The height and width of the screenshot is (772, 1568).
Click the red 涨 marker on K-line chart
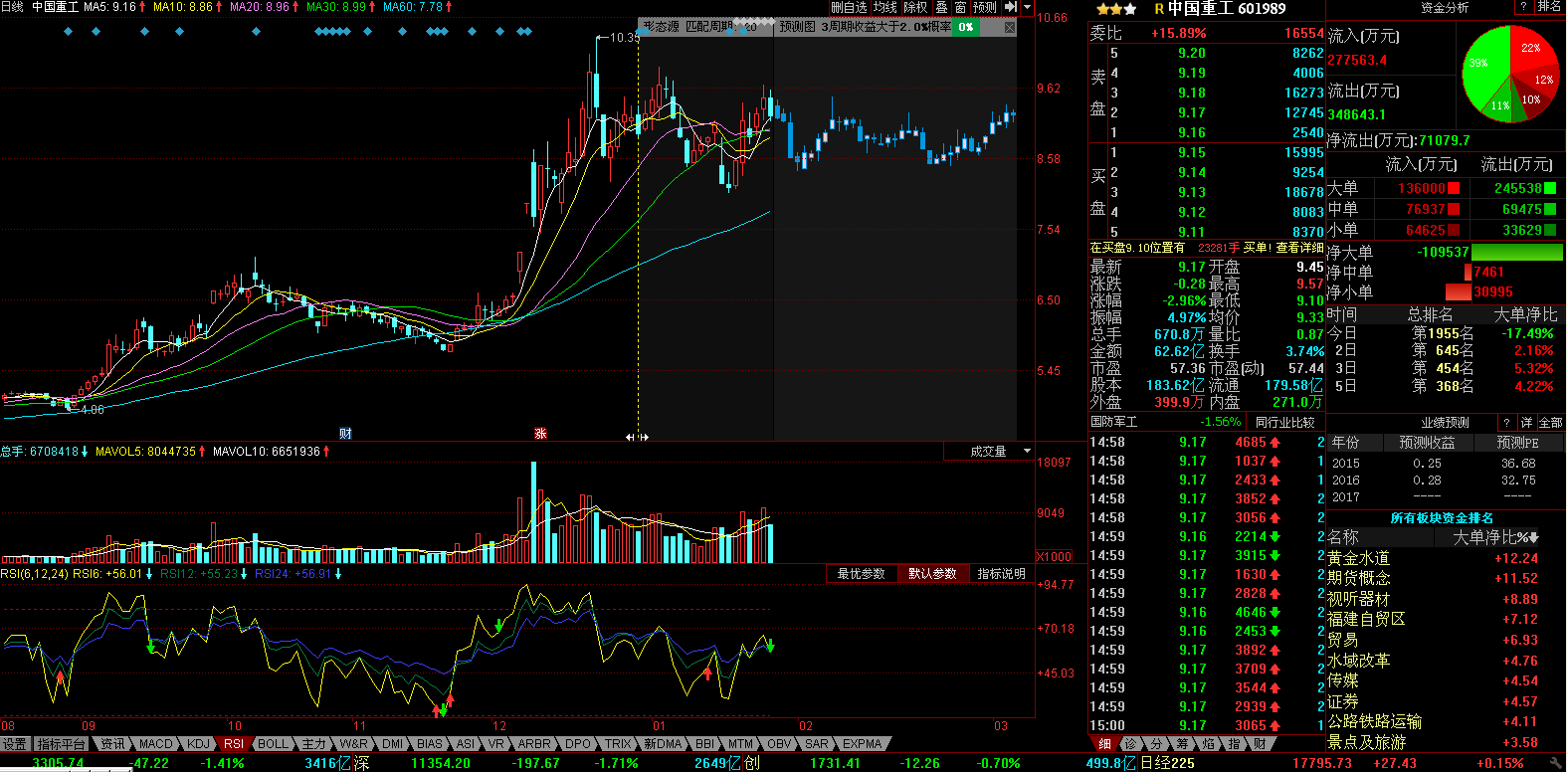click(540, 434)
